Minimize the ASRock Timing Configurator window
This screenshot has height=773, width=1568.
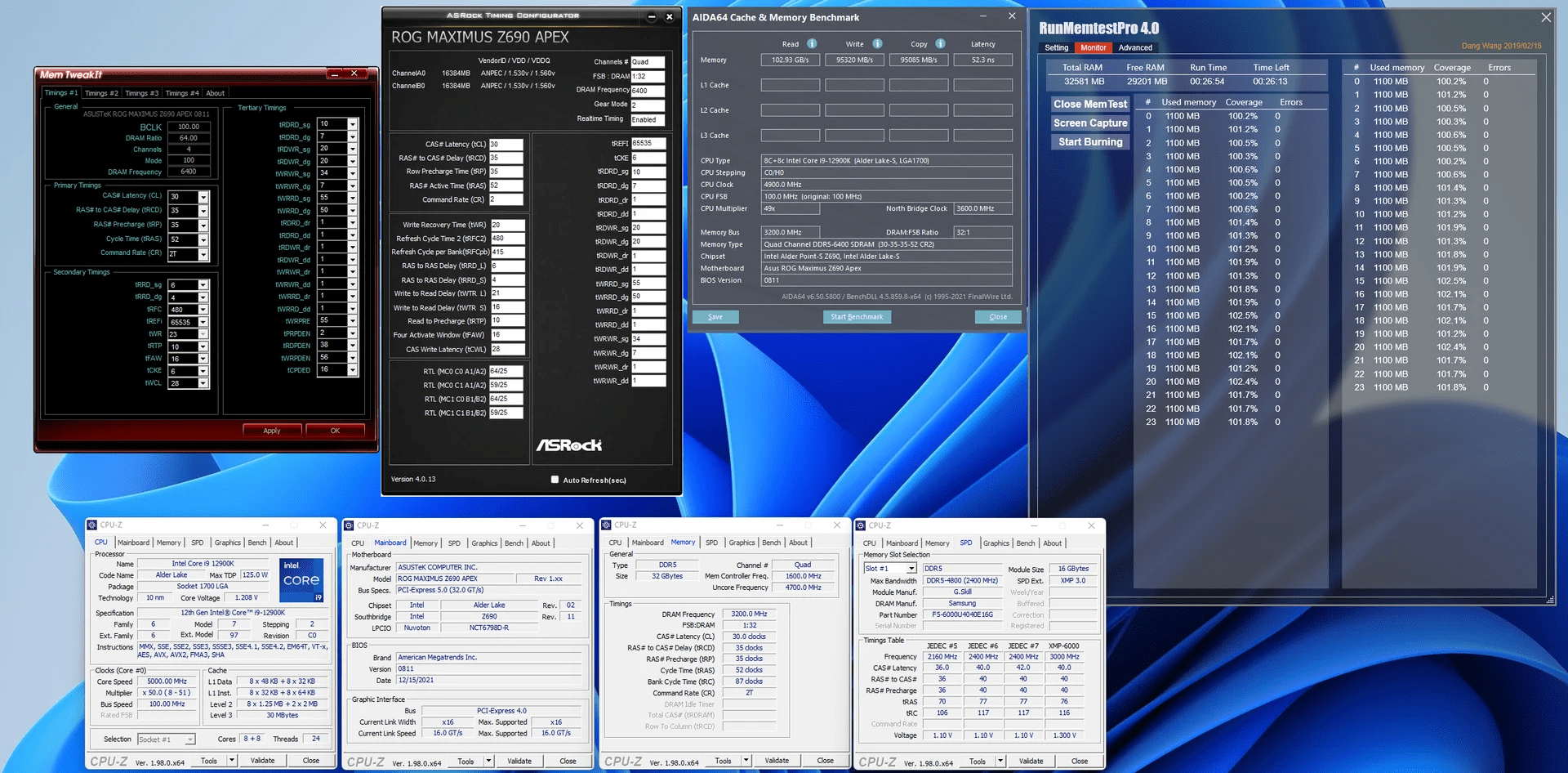(x=652, y=16)
